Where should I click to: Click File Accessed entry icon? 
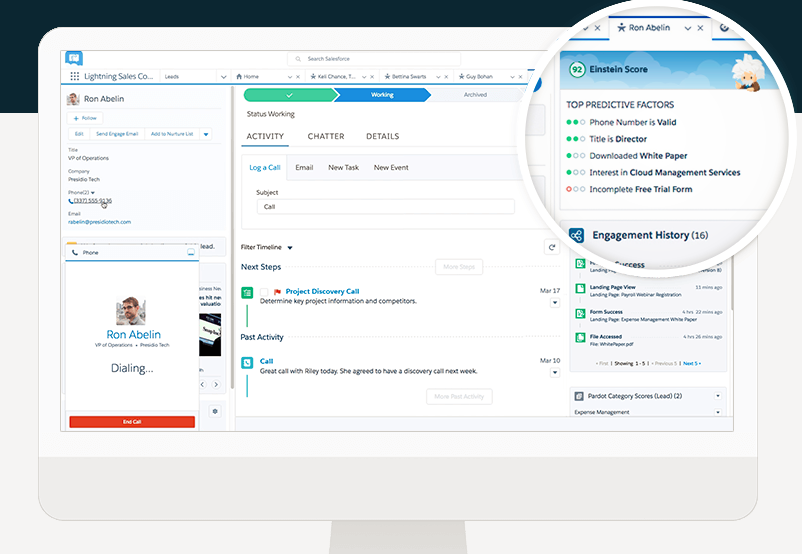581,338
